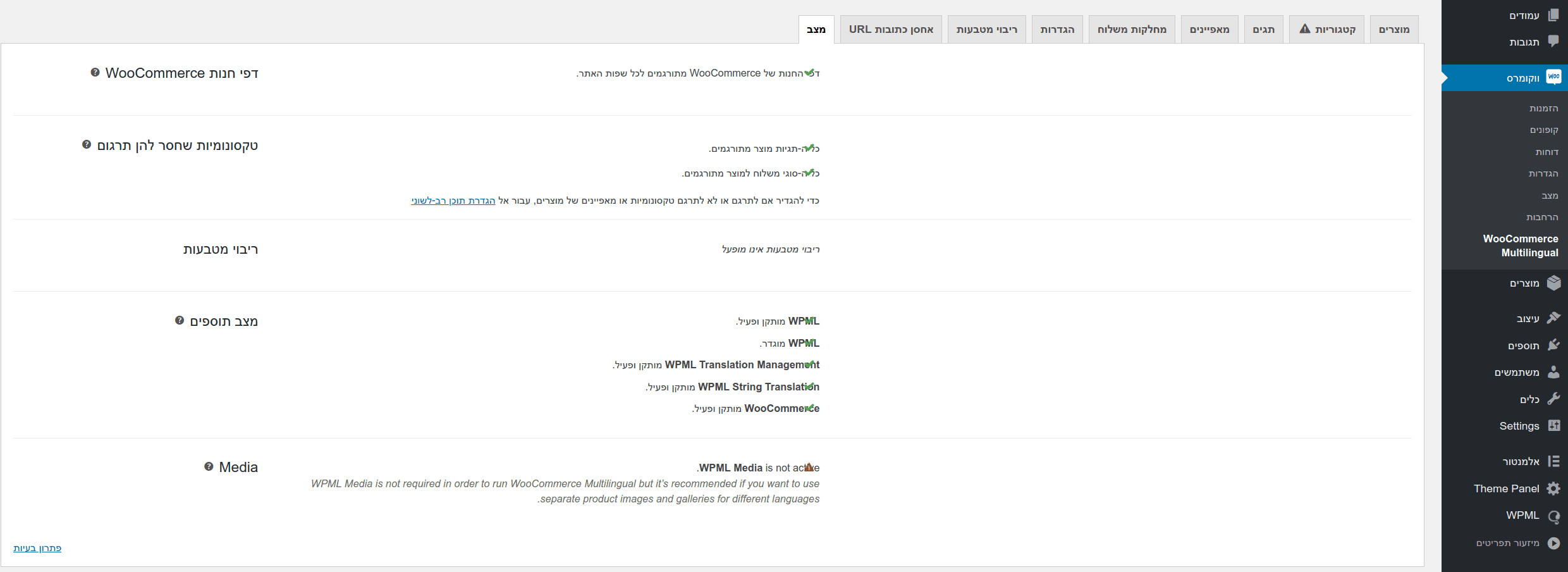Click the Appearance (עיצוב) brush icon
Screen dimensions: 1568x572
tap(1553, 318)
